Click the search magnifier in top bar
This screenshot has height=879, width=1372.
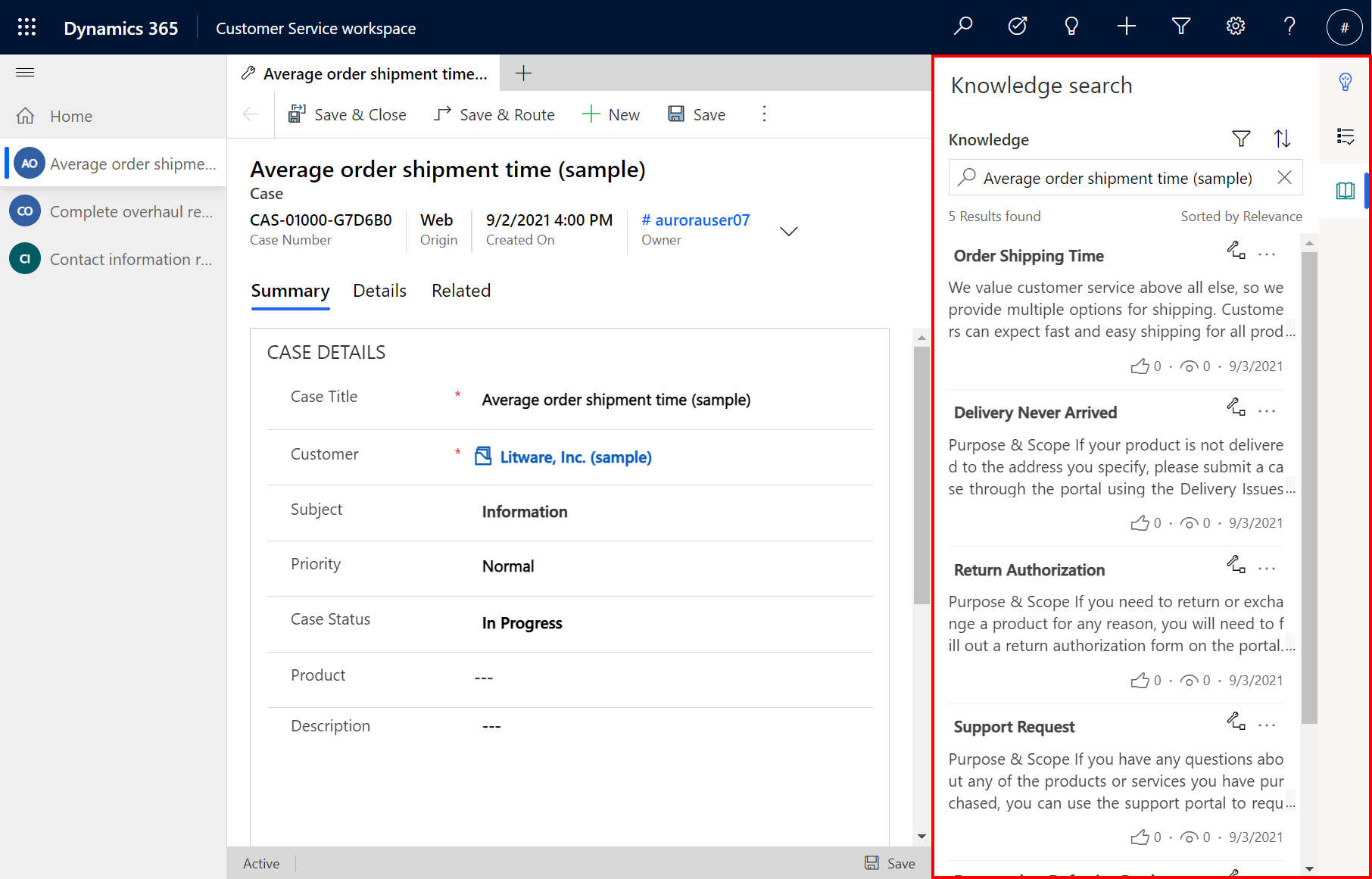pyautogui.click(x=963, y=26)
